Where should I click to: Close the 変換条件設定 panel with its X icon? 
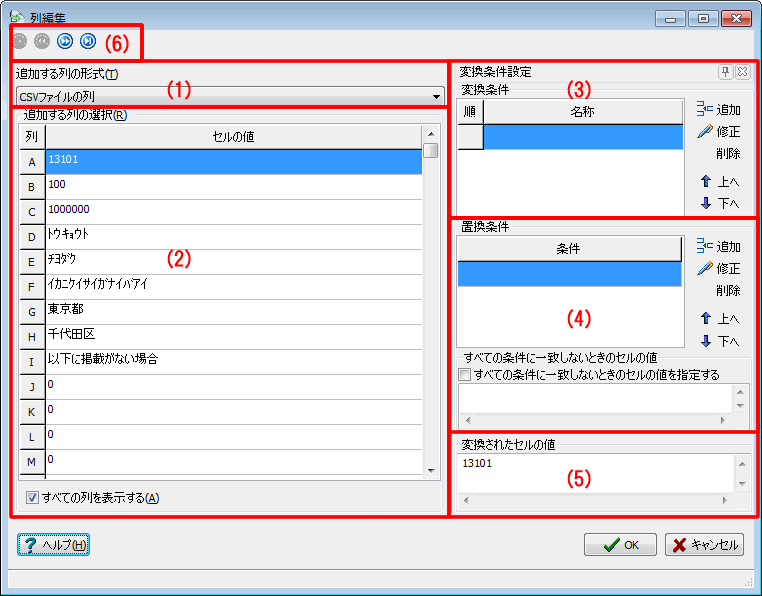[x=742, y=72]
